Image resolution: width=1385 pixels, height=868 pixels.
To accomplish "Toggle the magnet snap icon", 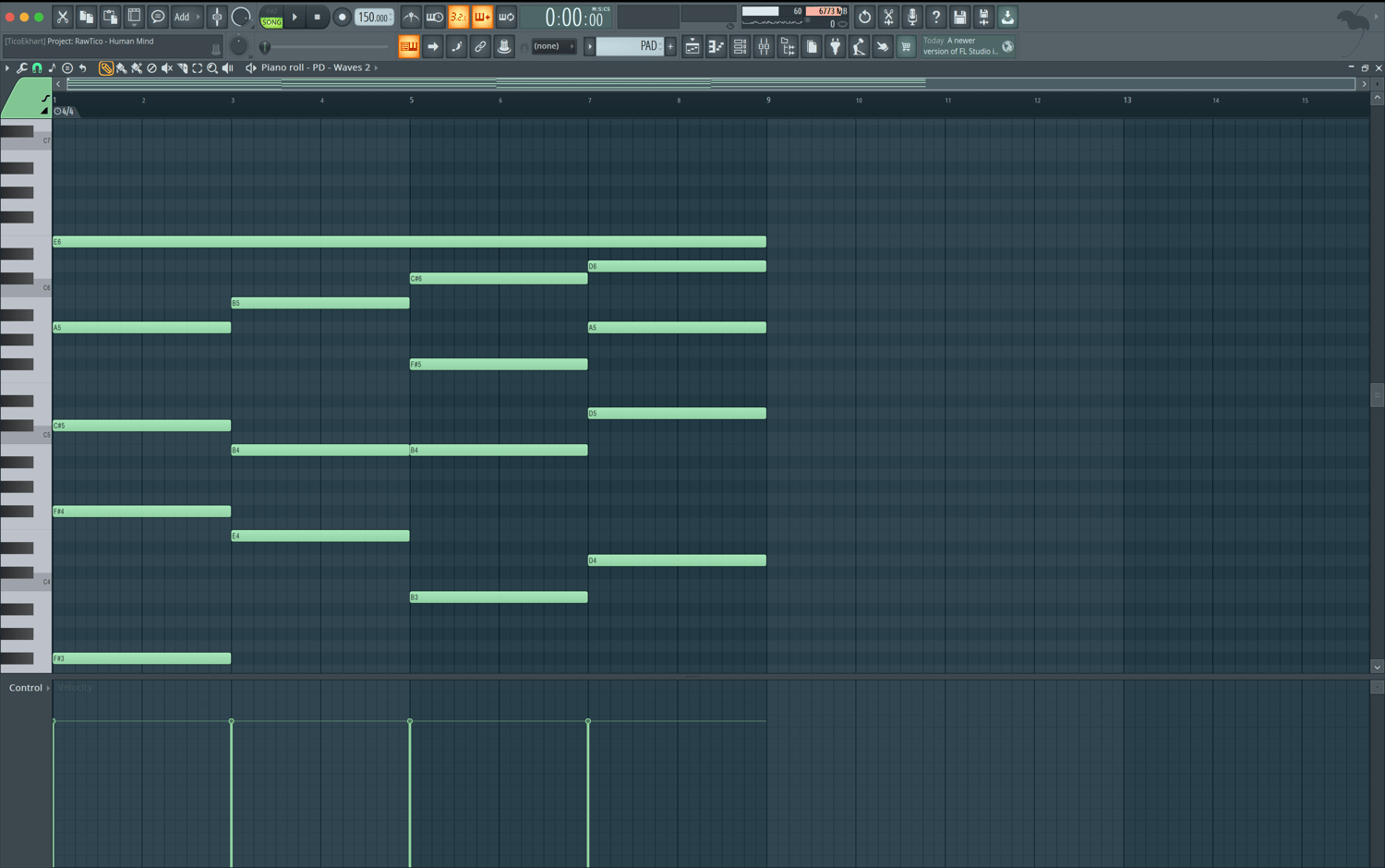I will (37, 67).
